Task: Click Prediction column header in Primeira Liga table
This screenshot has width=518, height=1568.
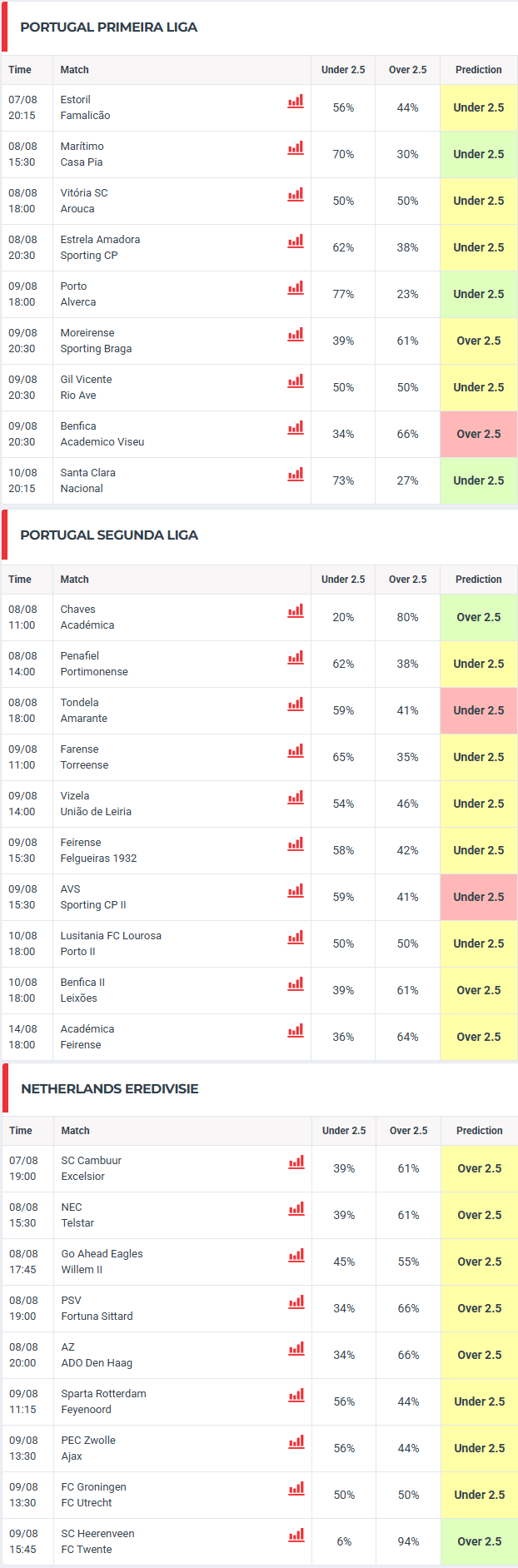Action: [479, 70]
